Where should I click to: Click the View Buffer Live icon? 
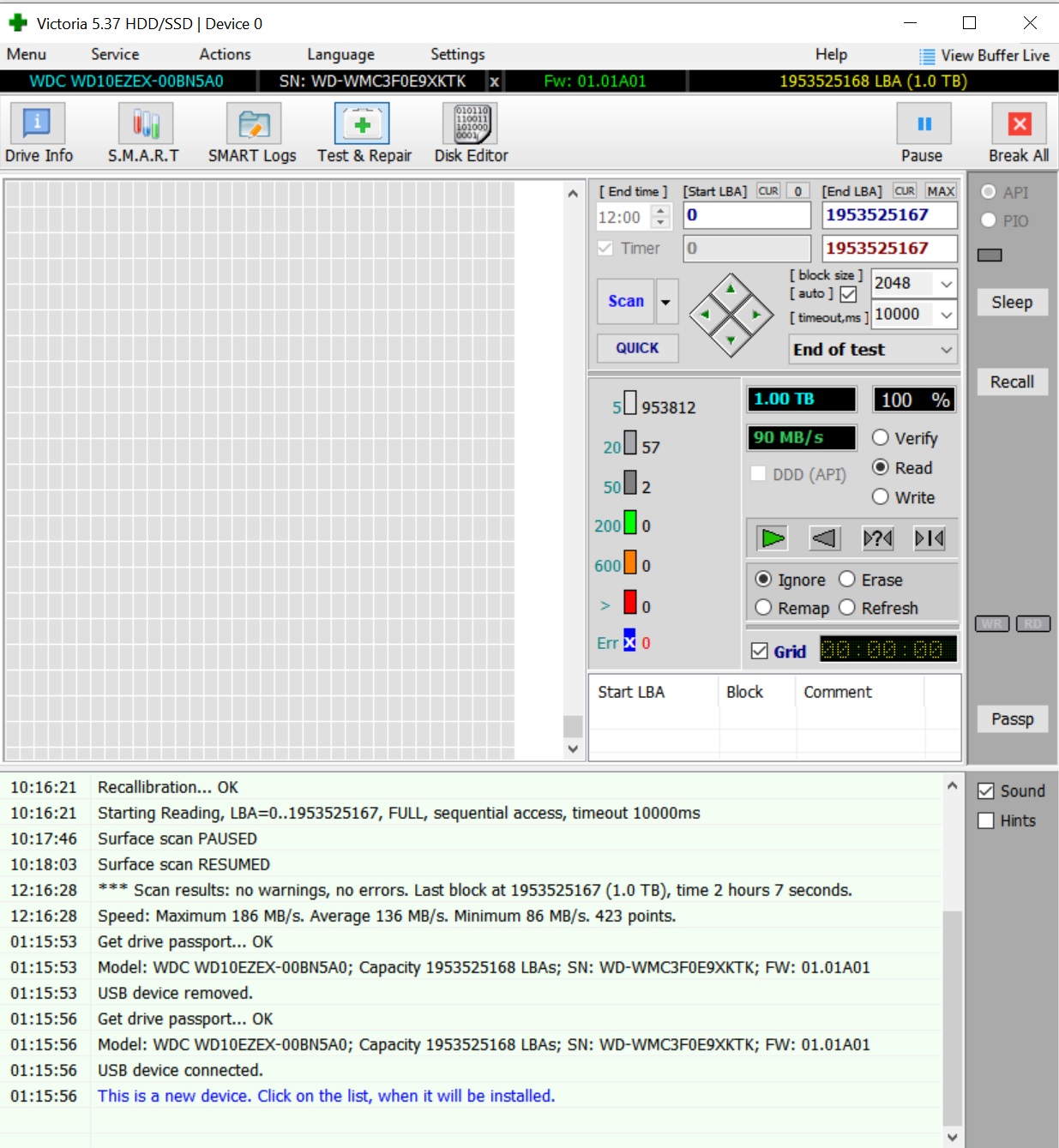click(927, 57)
